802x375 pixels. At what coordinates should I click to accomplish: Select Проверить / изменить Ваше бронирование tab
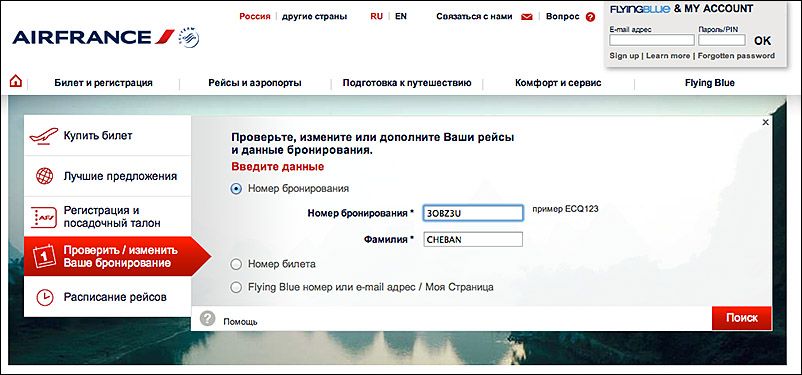pos(117,256)
